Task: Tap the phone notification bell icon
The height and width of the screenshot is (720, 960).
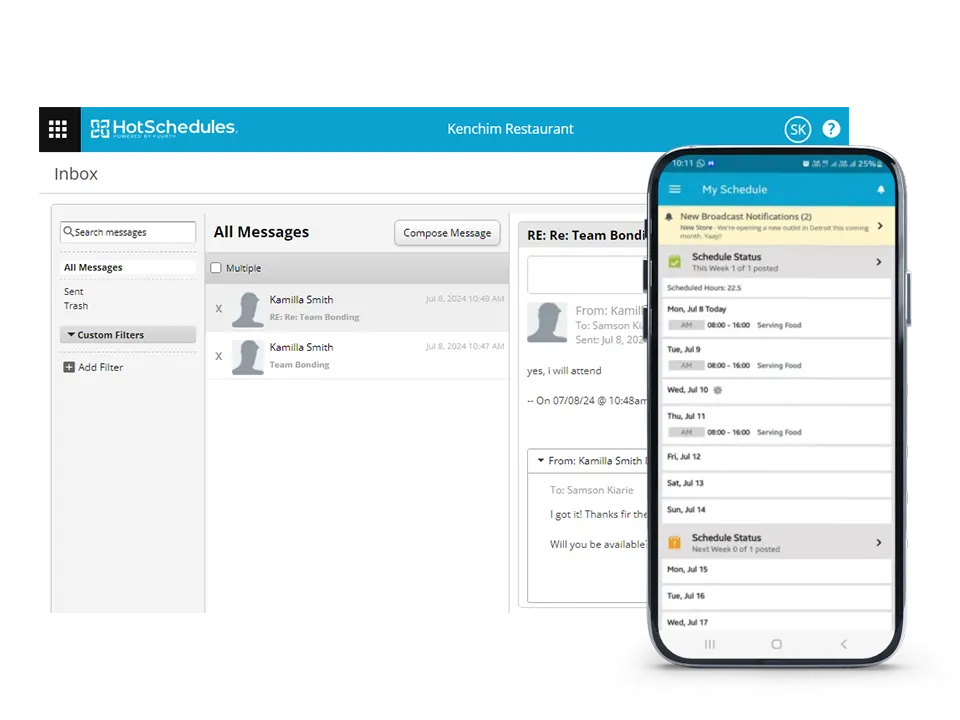Action: pyautogui.click(x=881, y=189)
